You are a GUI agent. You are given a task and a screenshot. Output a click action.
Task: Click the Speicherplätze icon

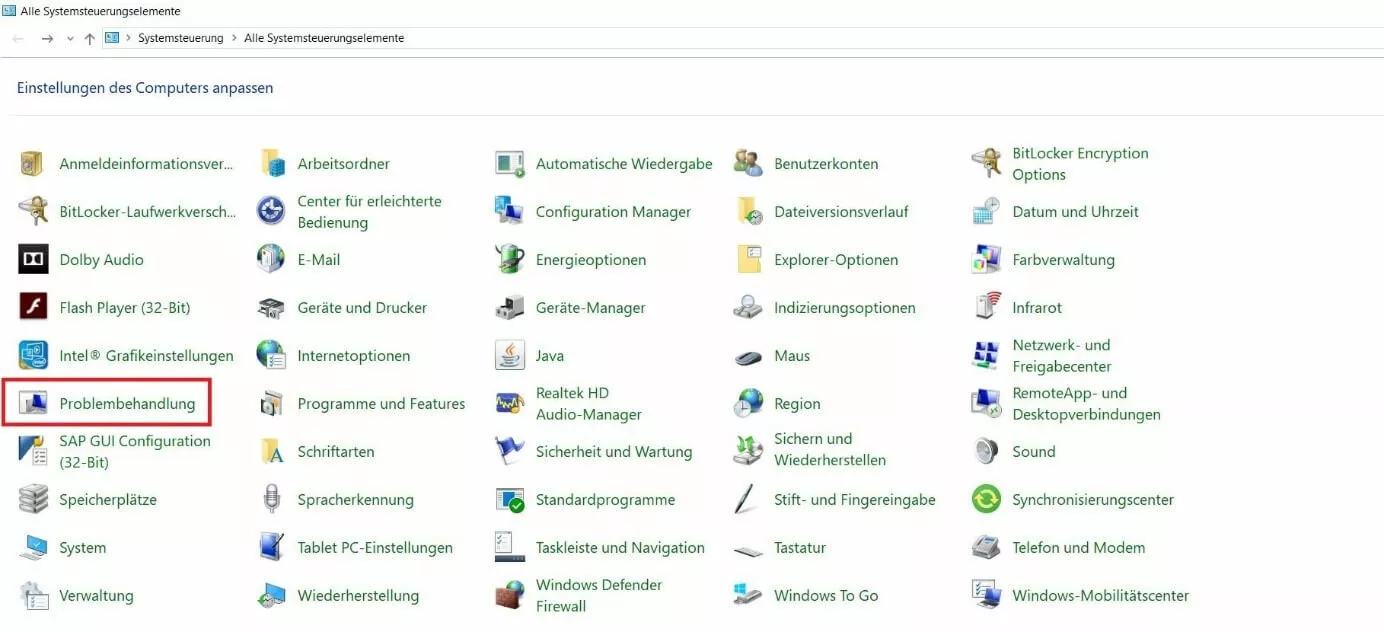coord(33,500)
